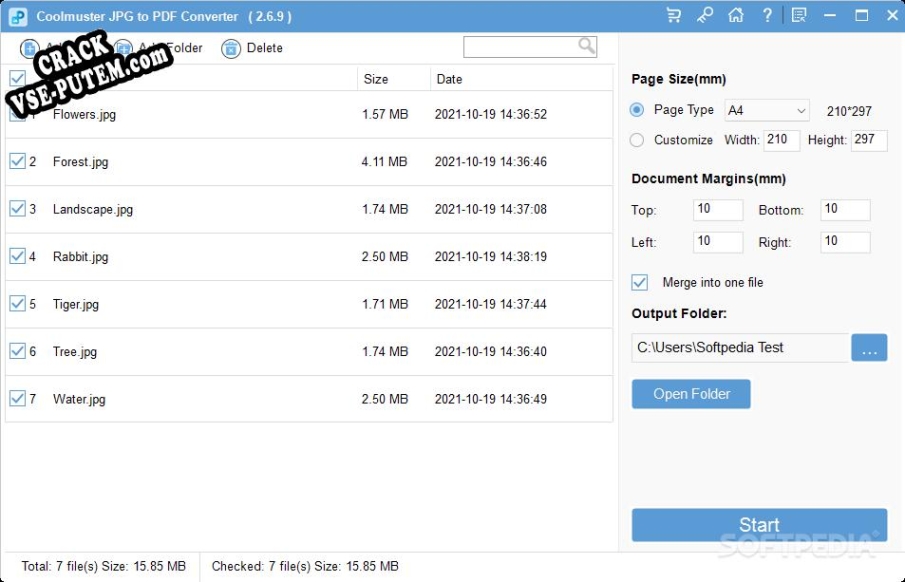The height and width of the screenshot is (582, 905).
Task: Click the Start conversion button
Action: click(x=759, y=525)
